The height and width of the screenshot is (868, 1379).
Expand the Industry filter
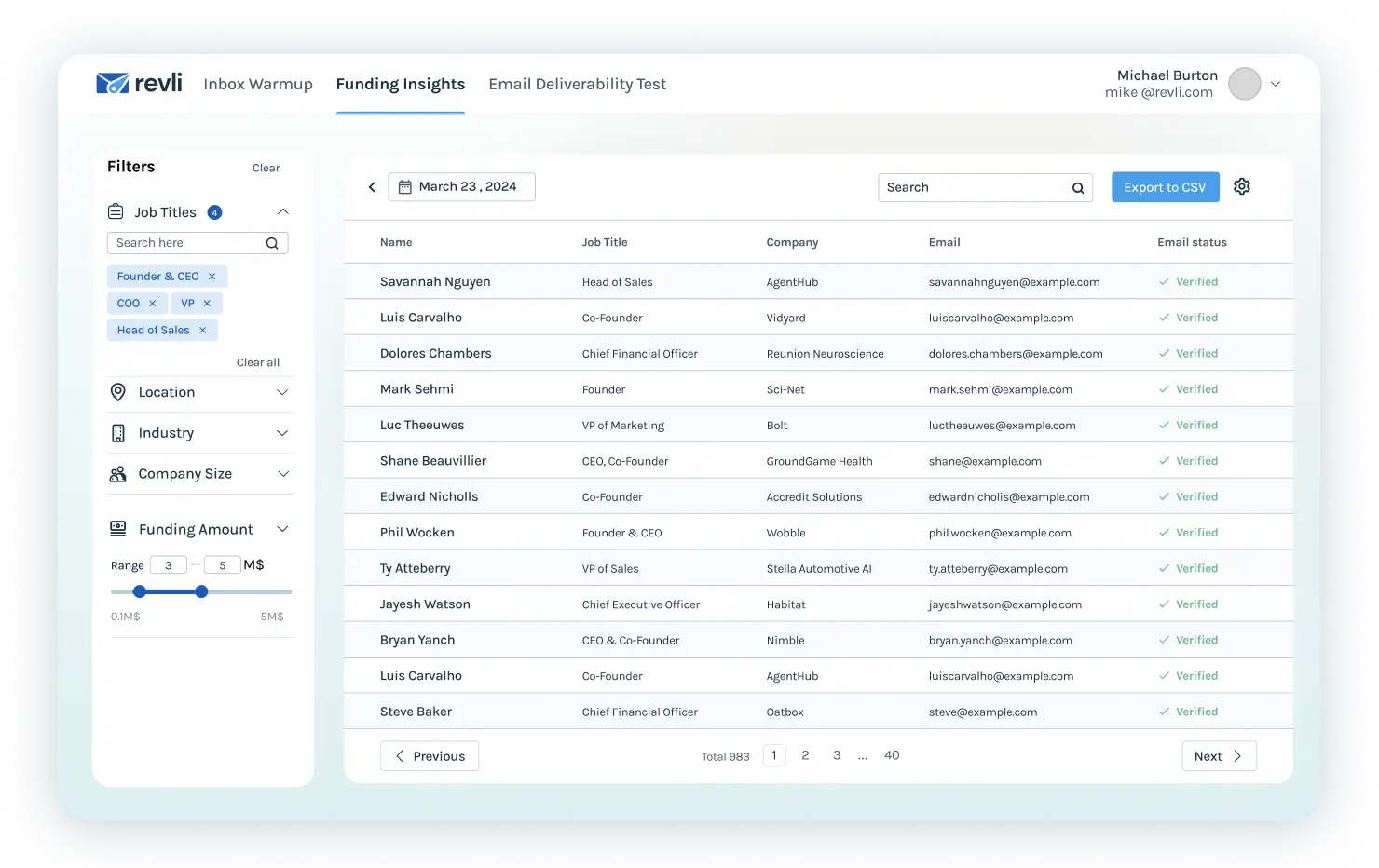(x=283, y=433)
